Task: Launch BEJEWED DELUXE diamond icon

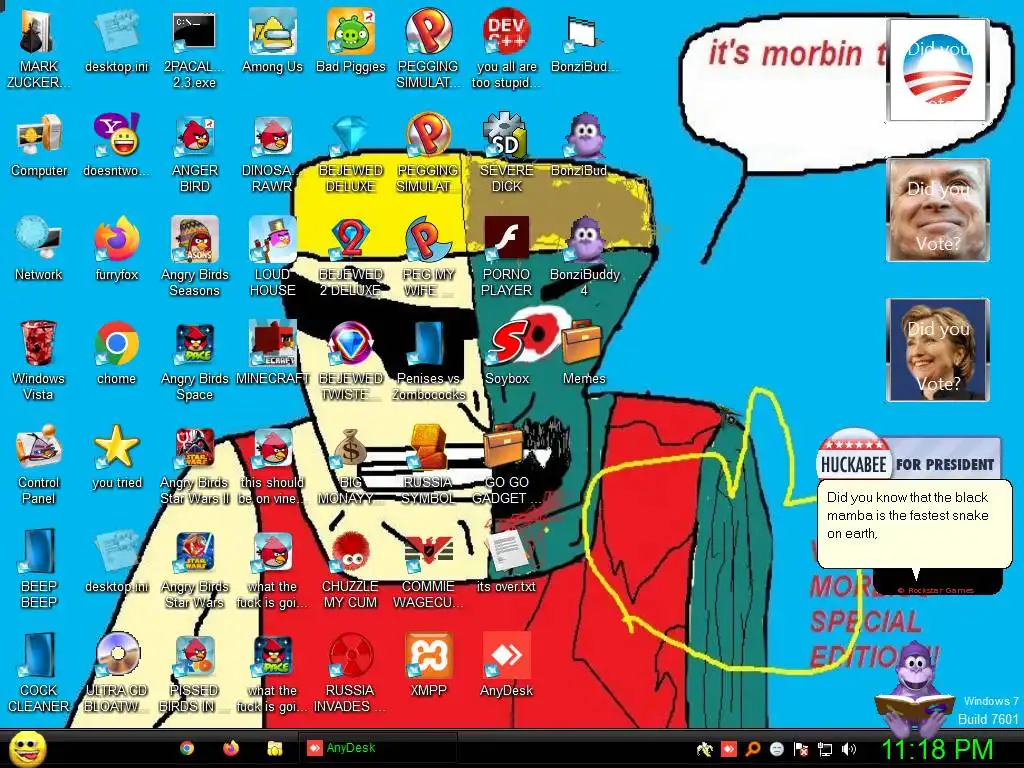Action: click(x=351, y=136)
